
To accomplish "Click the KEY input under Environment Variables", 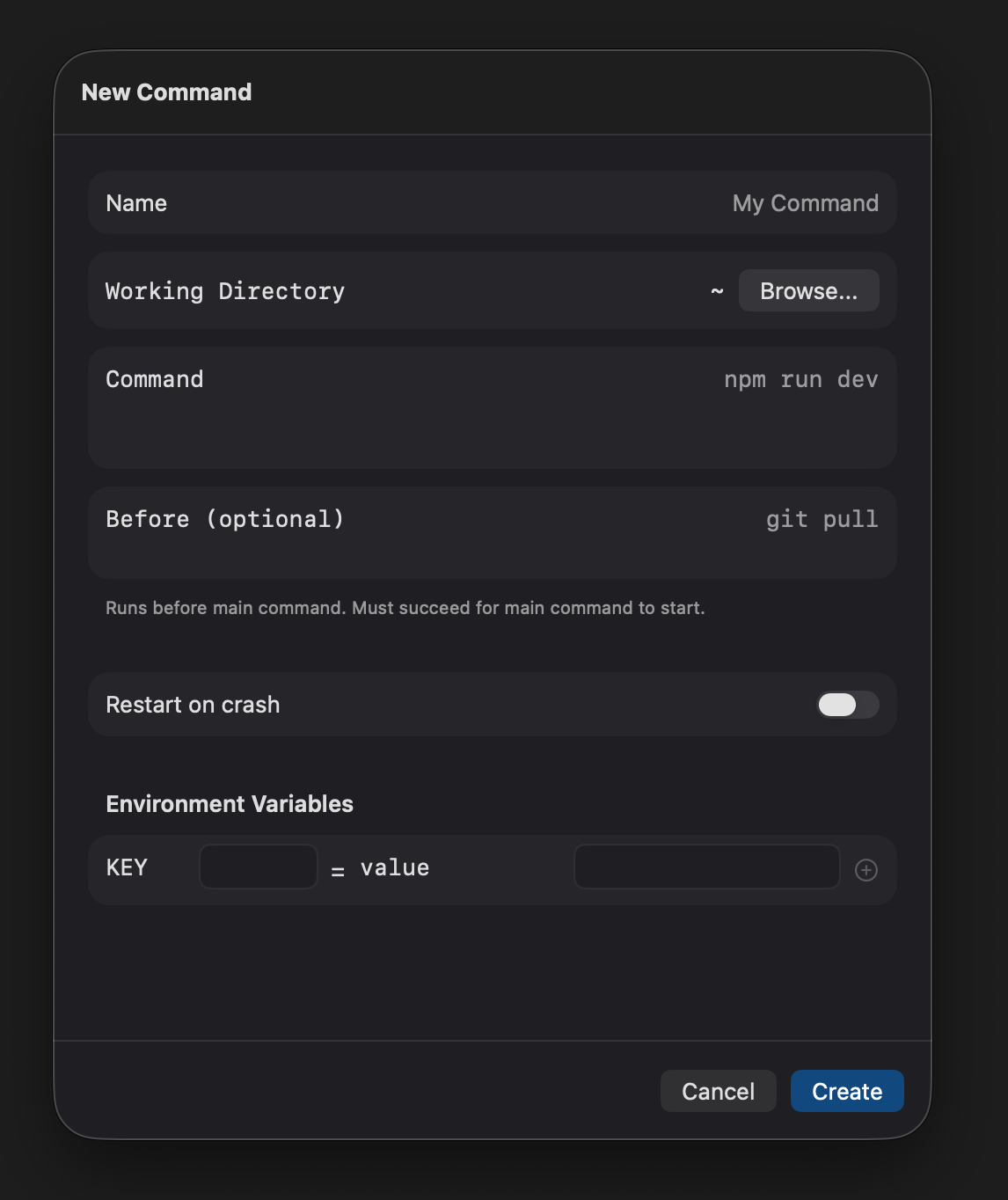I will pyautogui.click(x=258, y=867).
